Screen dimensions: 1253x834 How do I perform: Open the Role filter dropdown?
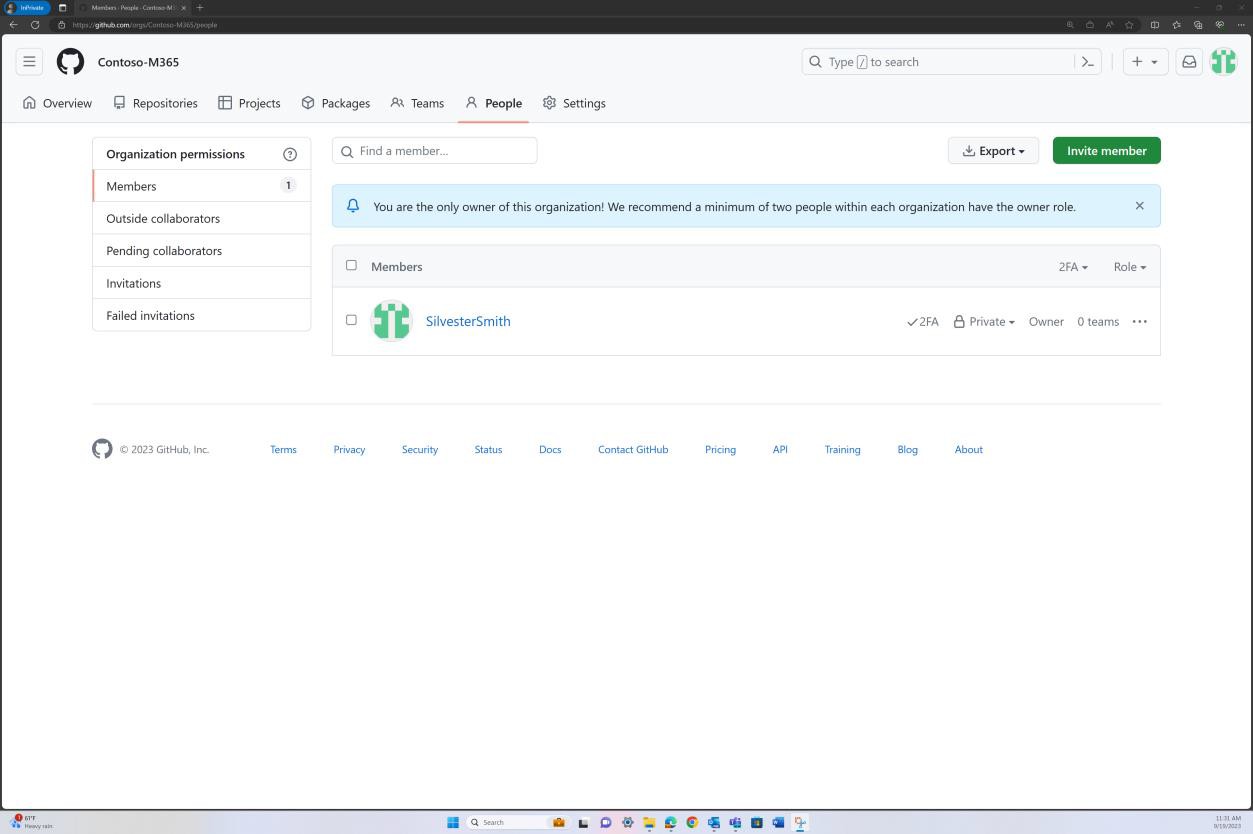coord(1129,266)
